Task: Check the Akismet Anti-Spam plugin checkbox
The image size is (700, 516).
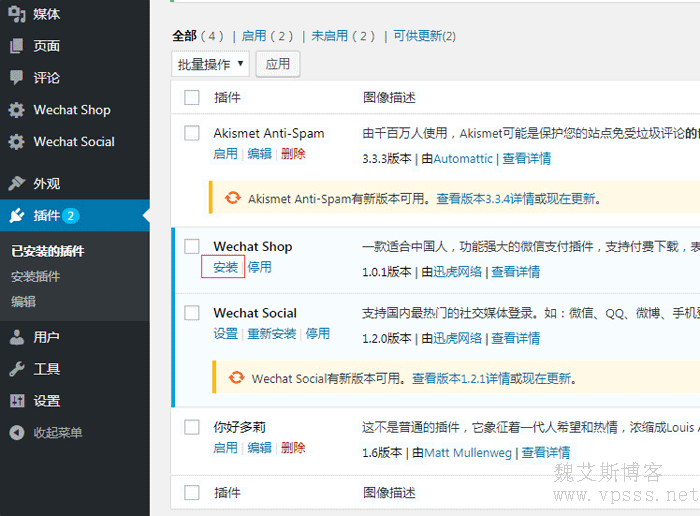Action: [192, 133]
